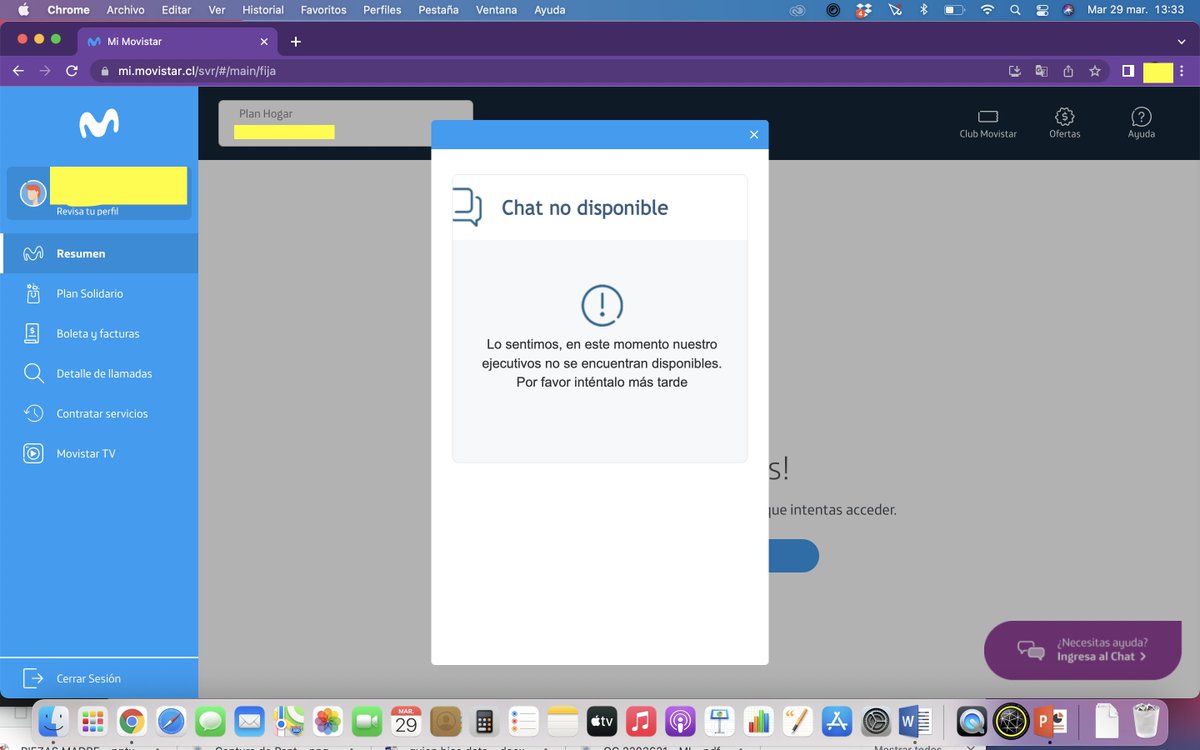The image size is (1200, 750).
Task: Bookmark this page with the star
Action: coord(1095,71)
